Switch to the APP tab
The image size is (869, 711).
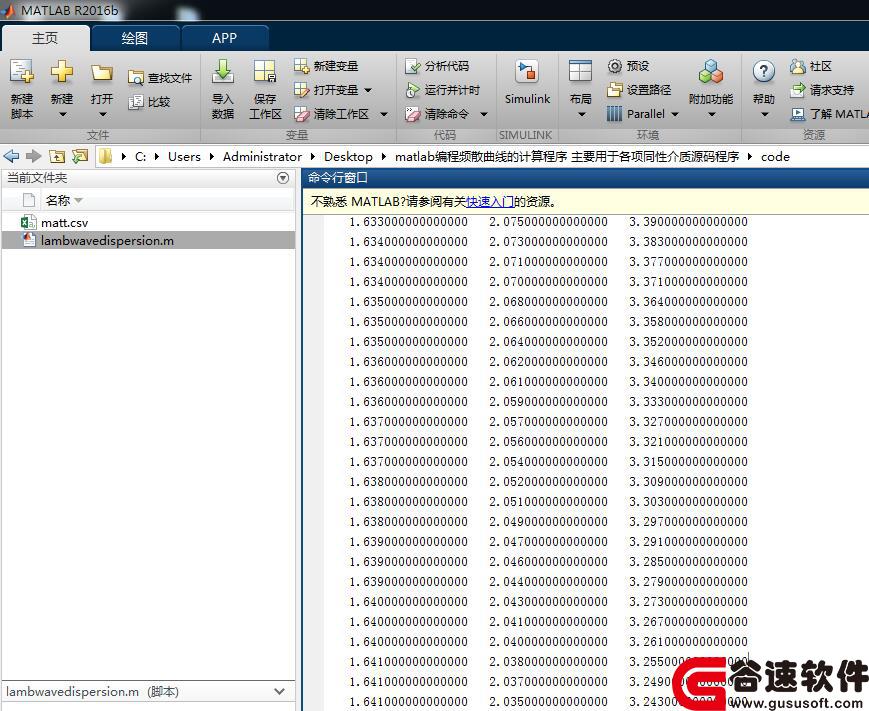tap(224, 38)
